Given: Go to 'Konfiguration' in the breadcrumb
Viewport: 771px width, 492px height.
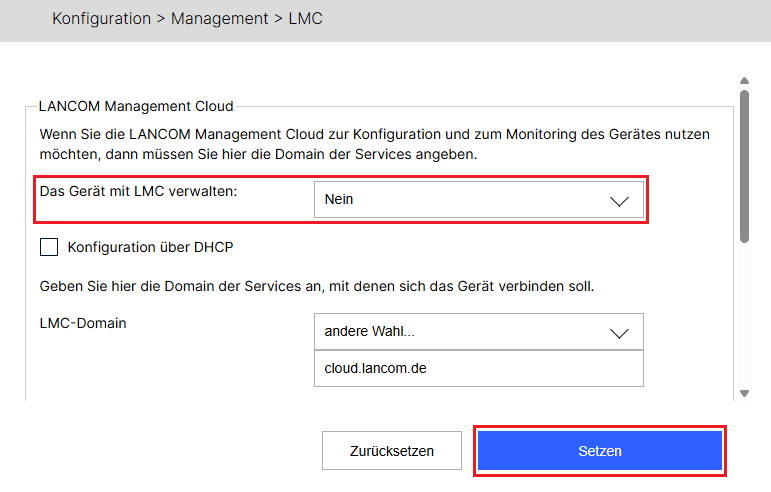Looking at the screenshot, I should coord(101,19).
